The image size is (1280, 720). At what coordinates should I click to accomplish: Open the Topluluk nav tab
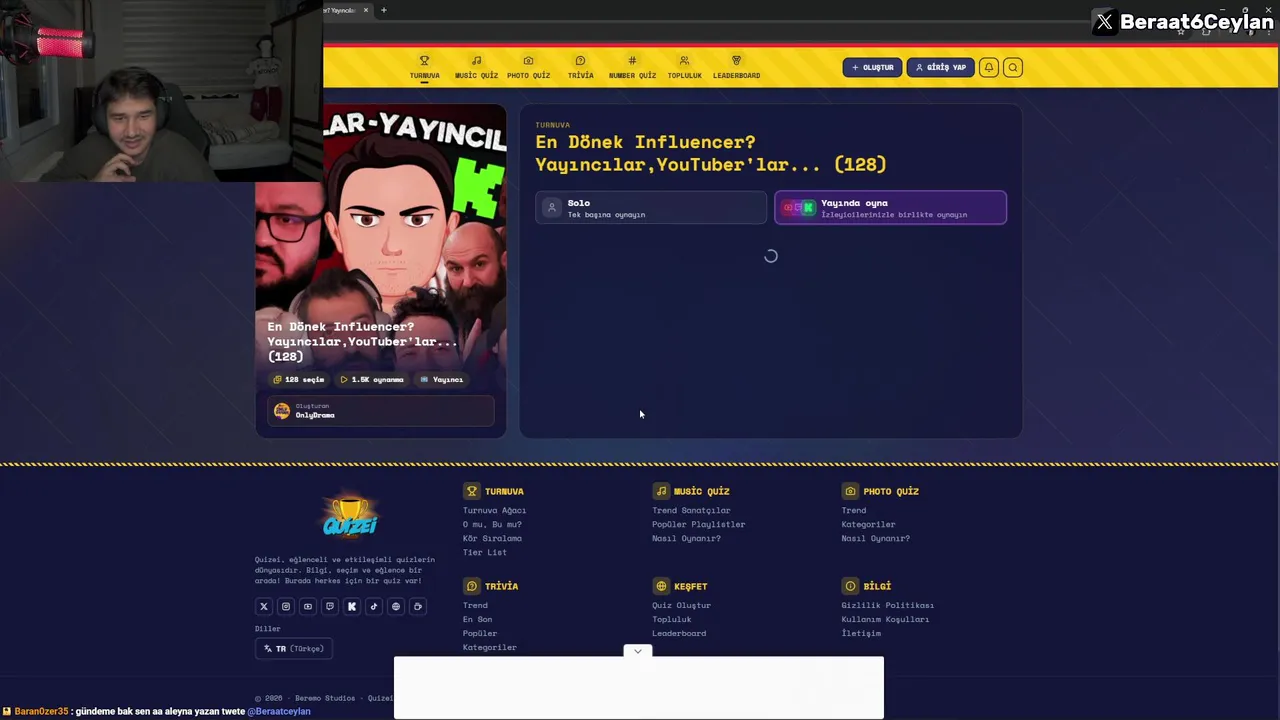pos(684,67)
